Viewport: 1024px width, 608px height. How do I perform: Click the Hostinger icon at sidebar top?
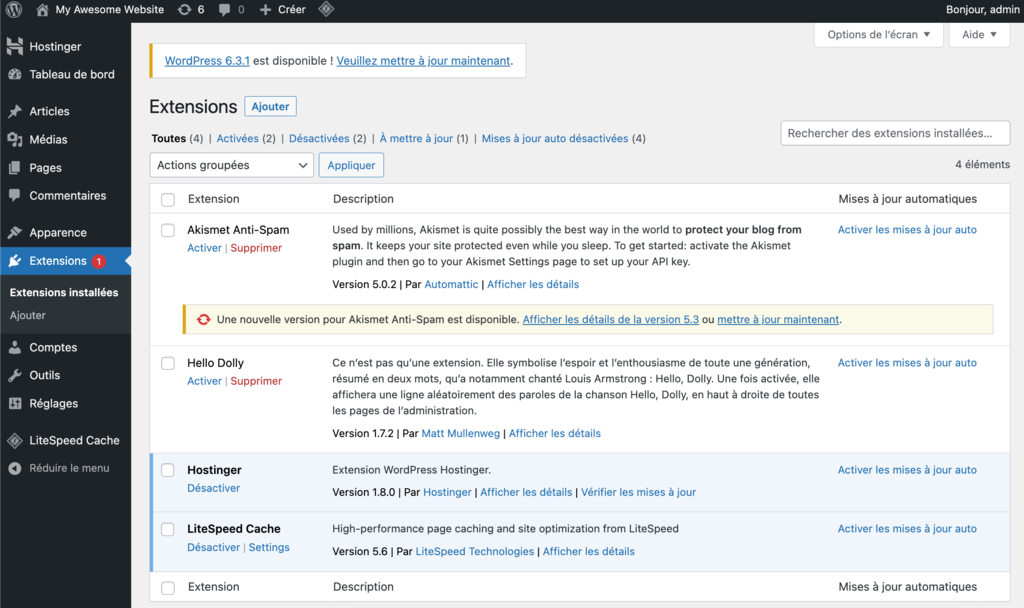pos(18,46)
